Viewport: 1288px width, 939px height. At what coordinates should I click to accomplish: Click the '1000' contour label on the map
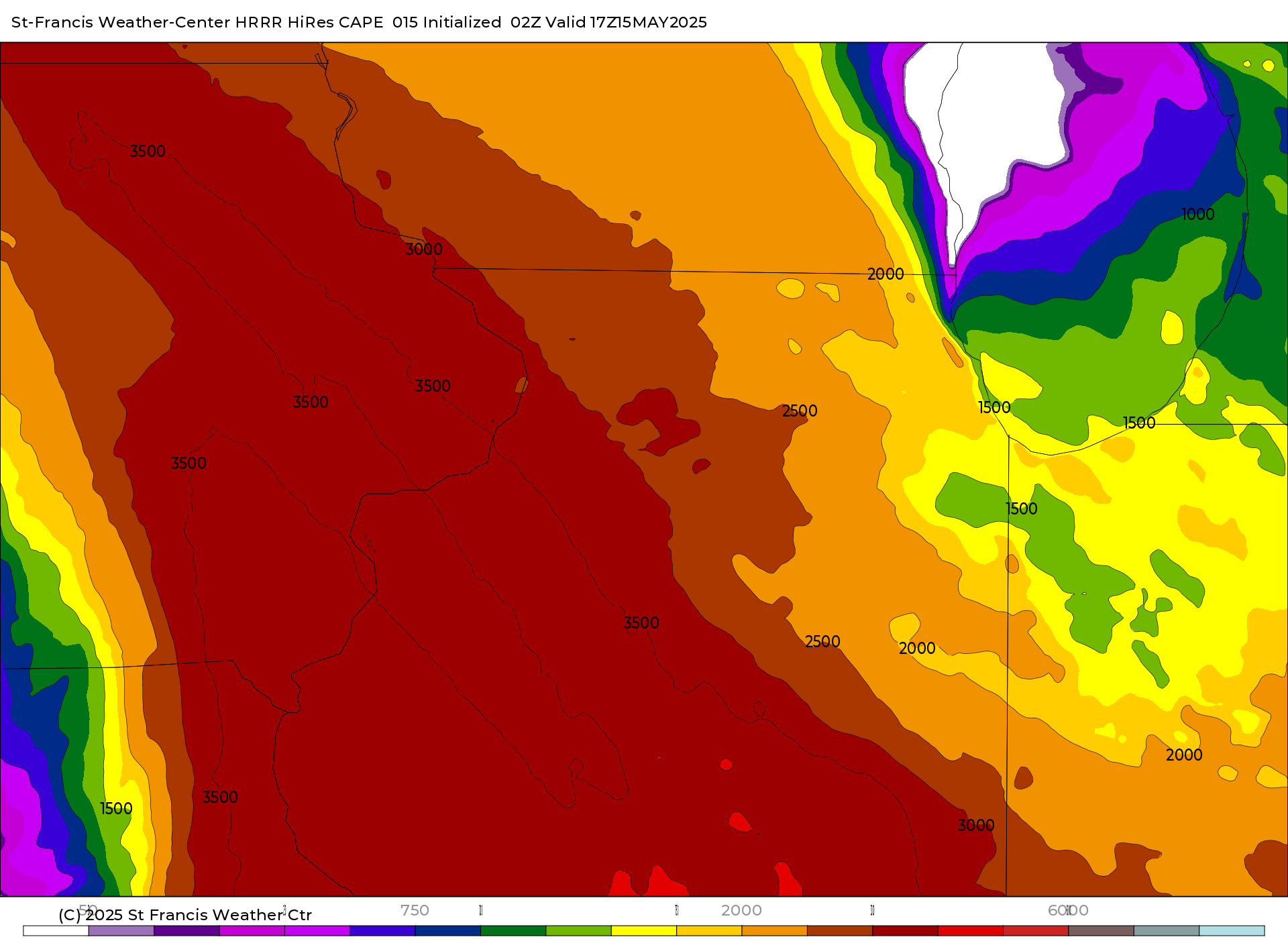pyautogui.click(x=1198, y=215)
